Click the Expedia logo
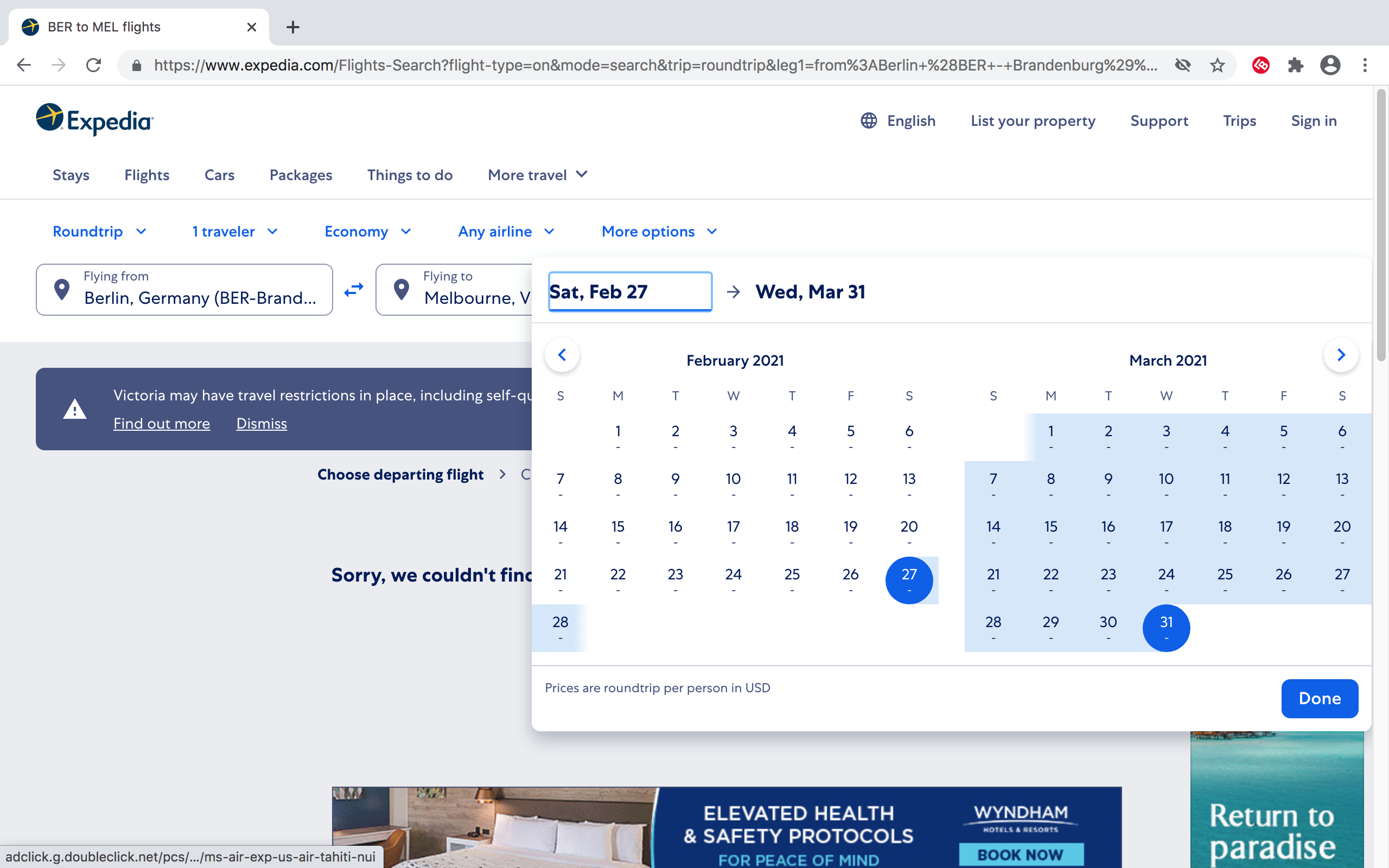 95,120
